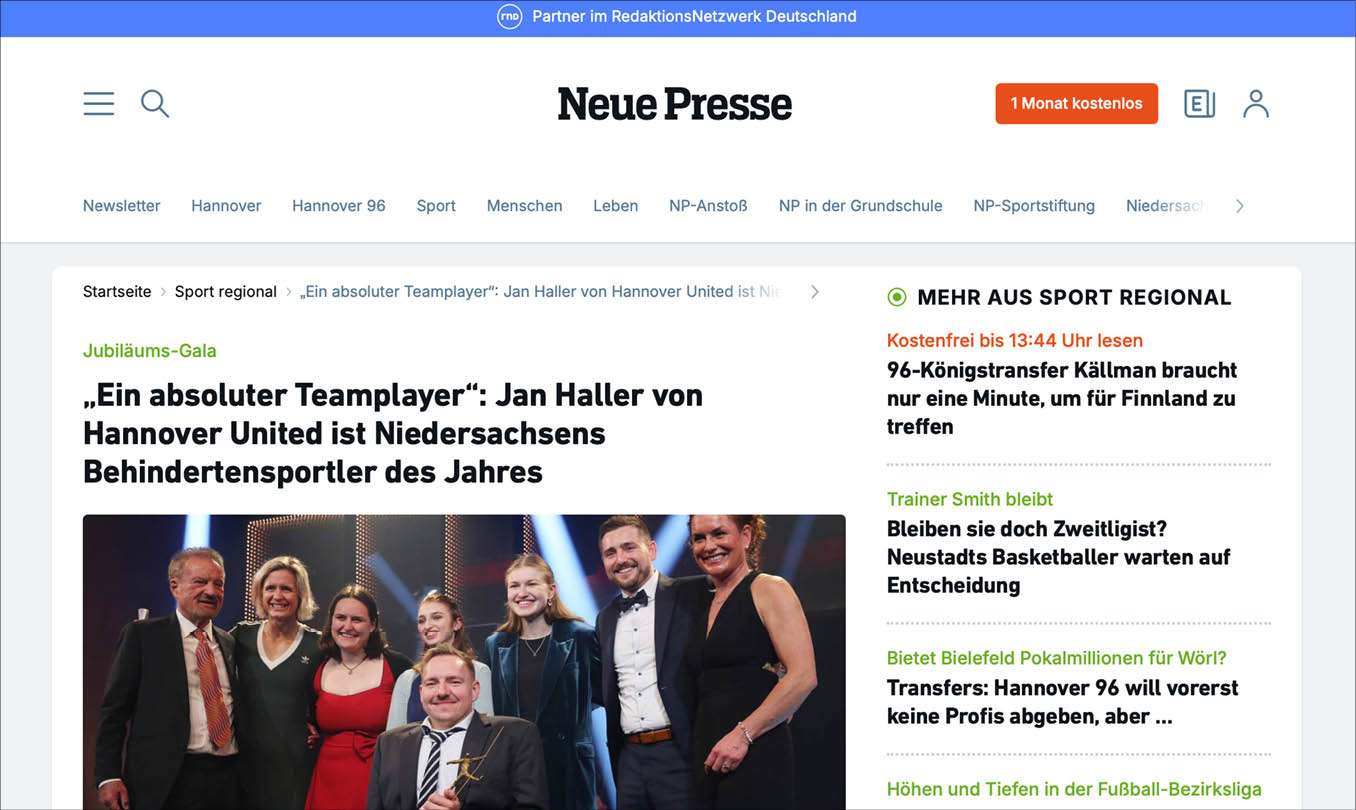Select the Hannover 96 menu item

click(338, 205)
